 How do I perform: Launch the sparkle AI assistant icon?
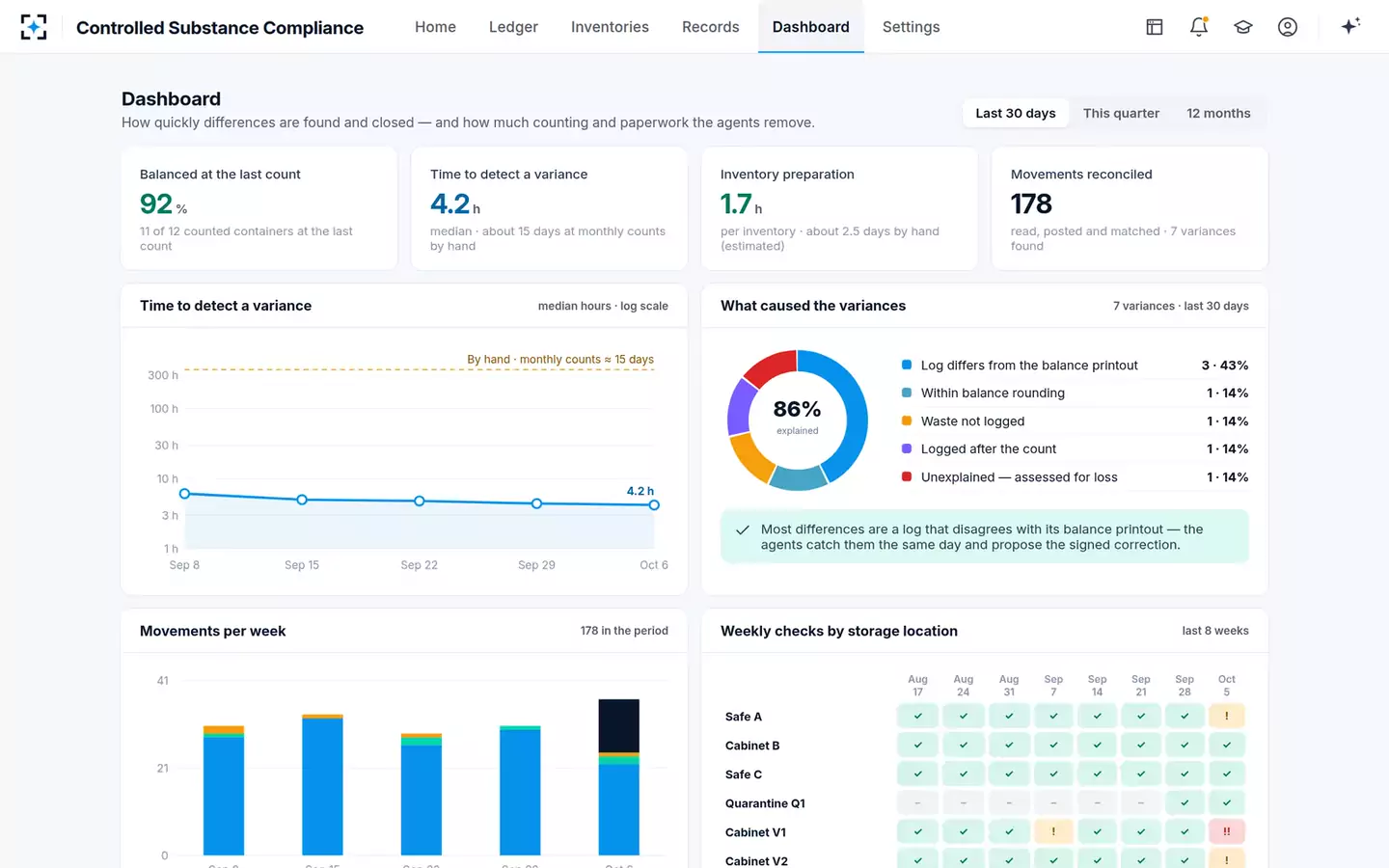click(x=1350, y=26)
